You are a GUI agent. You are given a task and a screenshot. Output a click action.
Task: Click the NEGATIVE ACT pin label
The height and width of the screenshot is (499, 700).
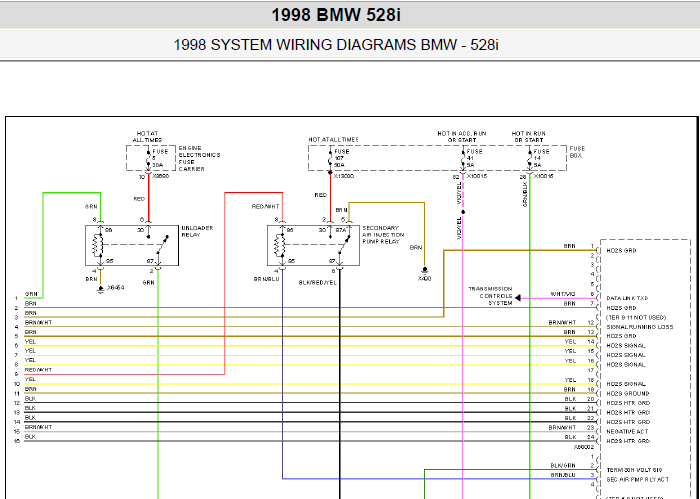(627, 432)
